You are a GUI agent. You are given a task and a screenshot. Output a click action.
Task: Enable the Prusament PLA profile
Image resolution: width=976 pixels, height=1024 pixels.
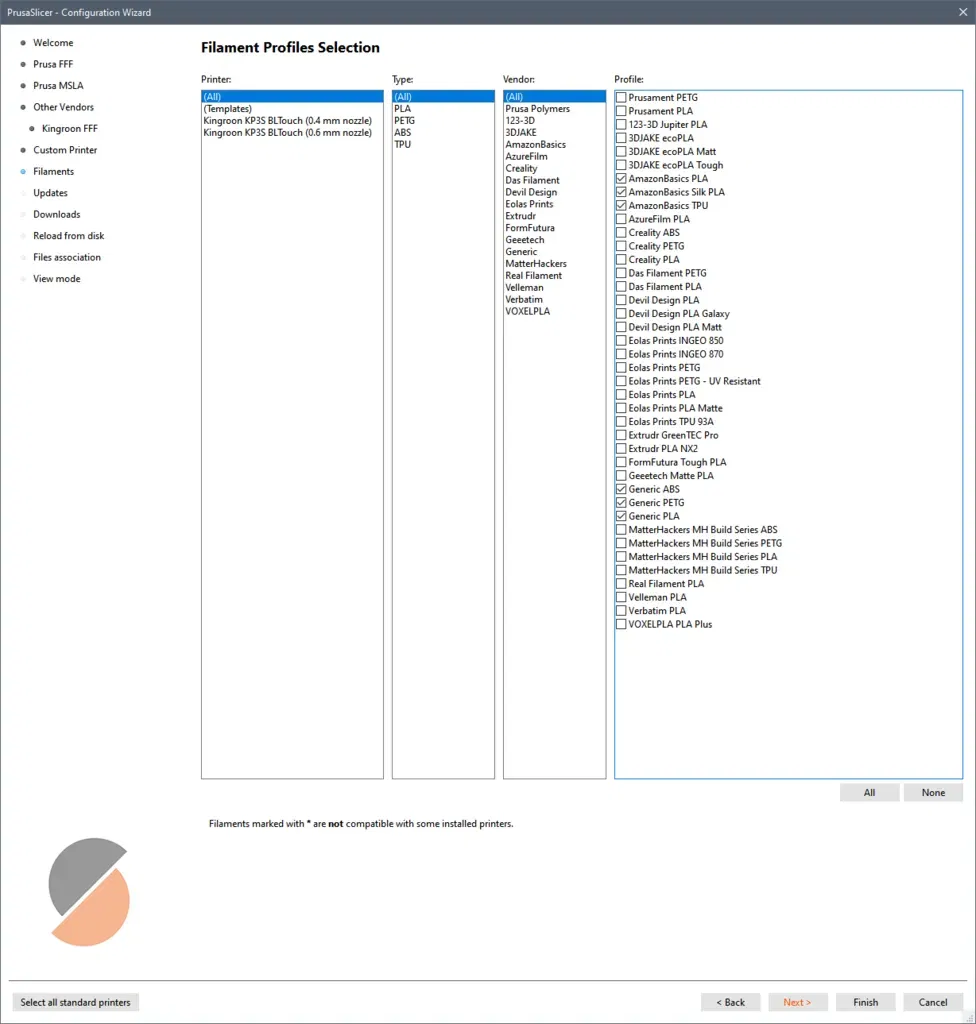[621, 111]
